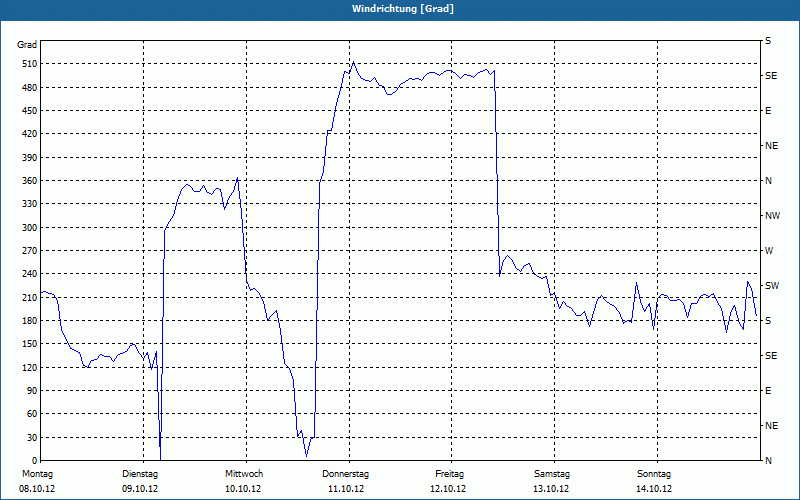Click the 210 degree axis label

pyautogui.click(x=29, y=297)
